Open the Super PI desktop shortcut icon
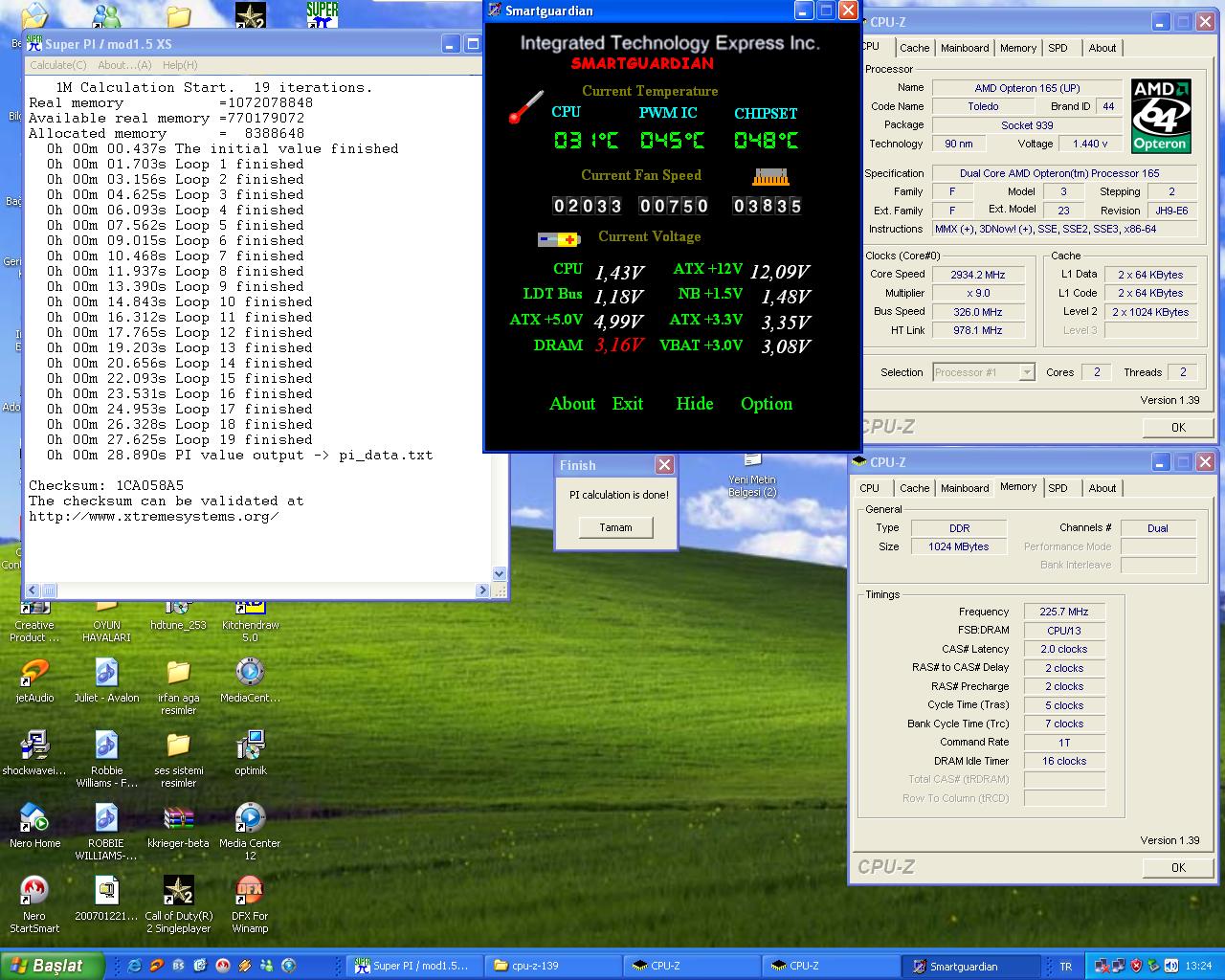The image size is (1225, 980). point(323,13)
